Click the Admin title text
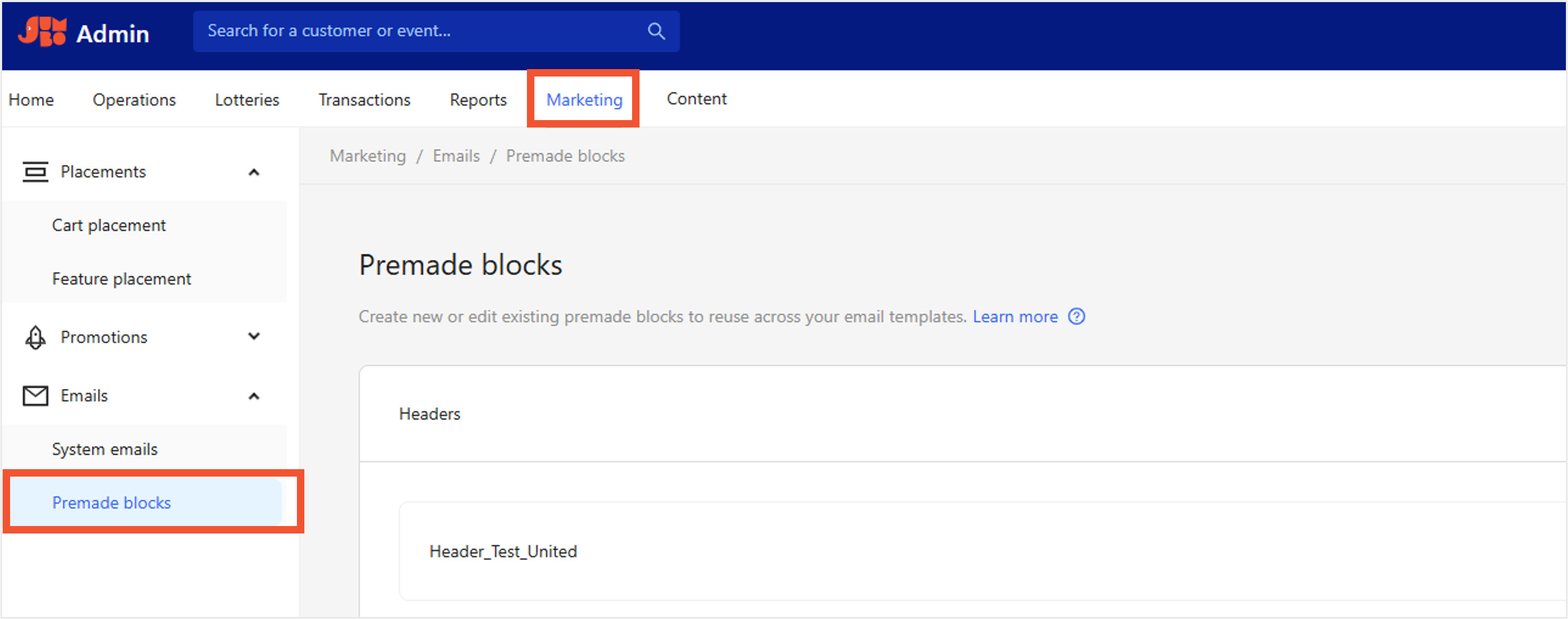This screenshot has width=1568, height=619. coord(113,33)
